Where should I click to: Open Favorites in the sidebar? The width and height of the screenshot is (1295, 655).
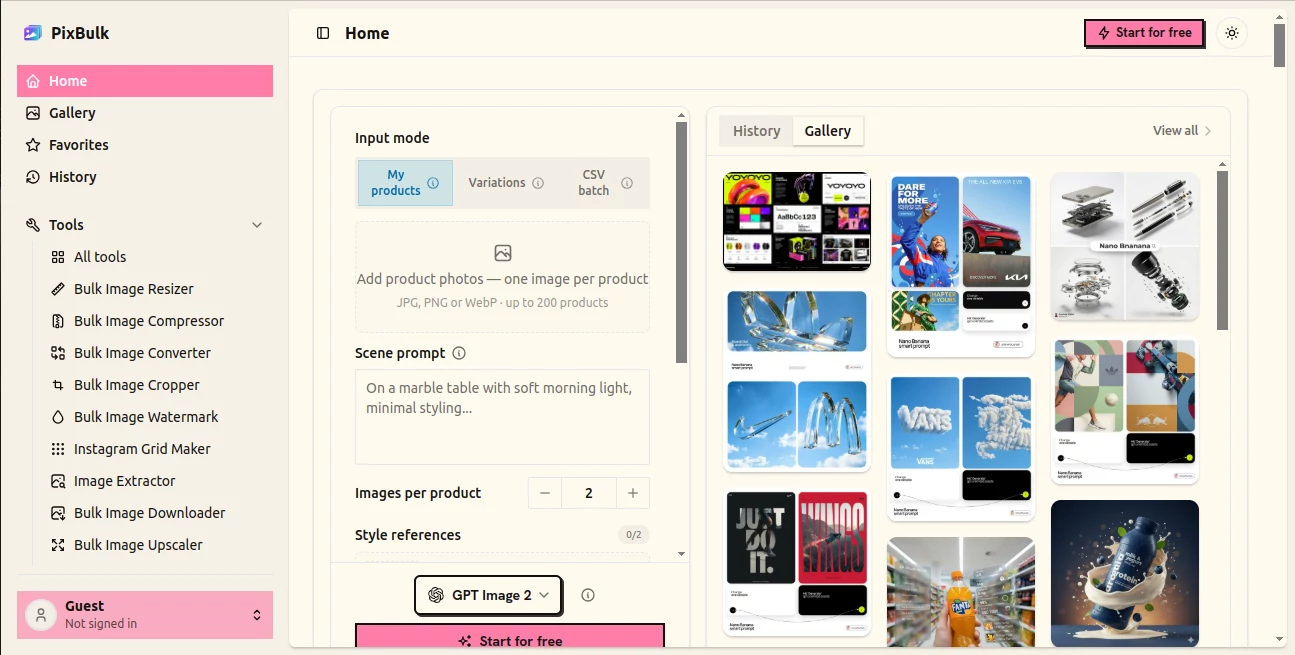pyautogui.click(x=145, y=145)
